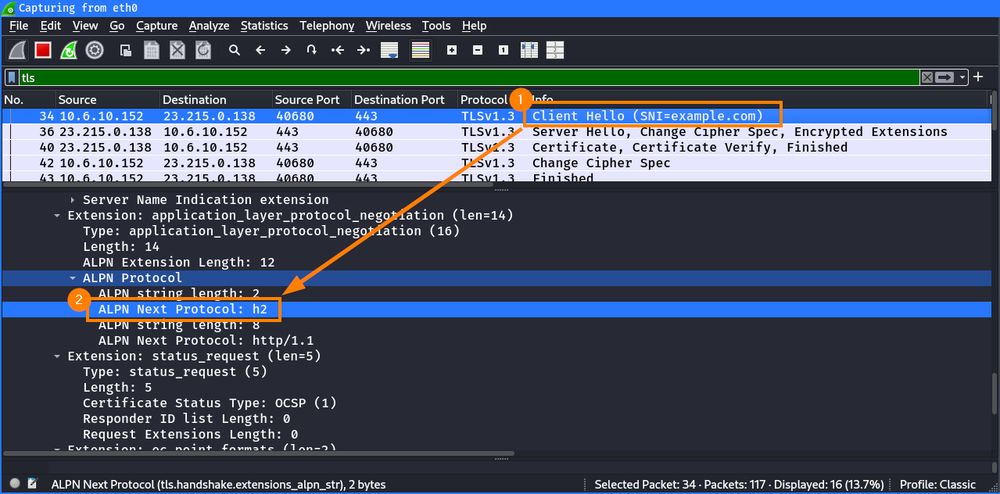
Task: Clear the tls display filter
Action: tap(927, 77)
